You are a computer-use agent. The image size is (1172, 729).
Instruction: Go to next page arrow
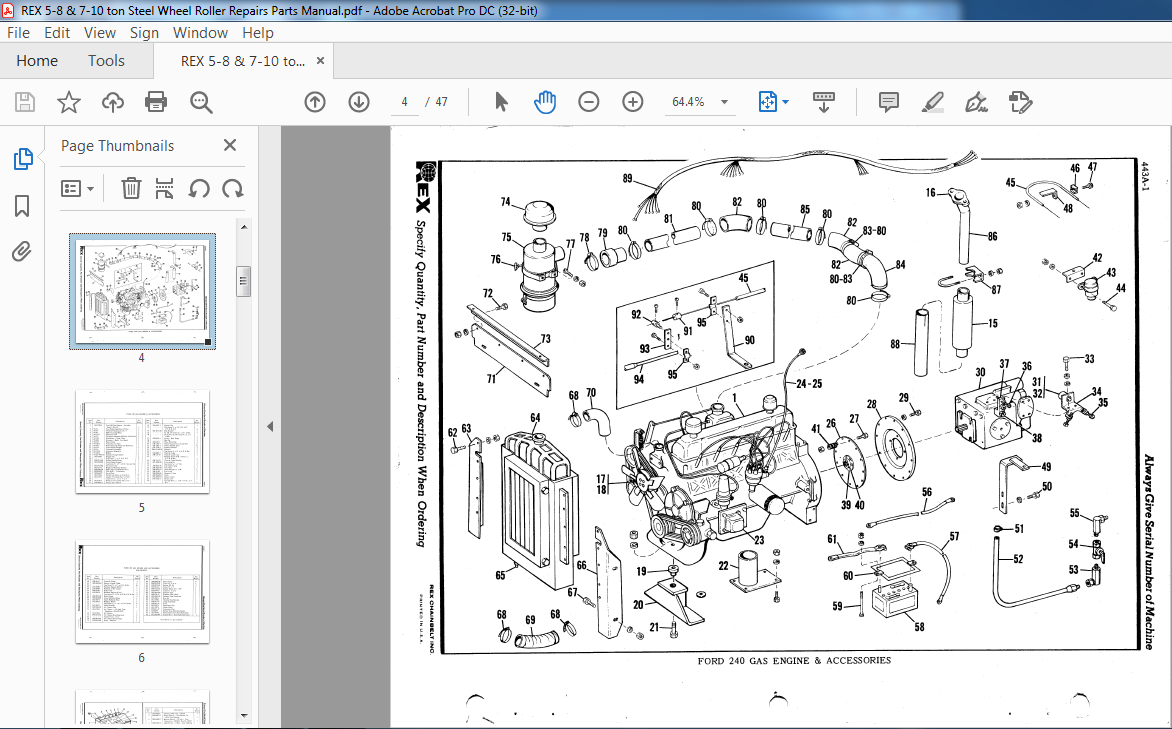(x=359, y=102)
